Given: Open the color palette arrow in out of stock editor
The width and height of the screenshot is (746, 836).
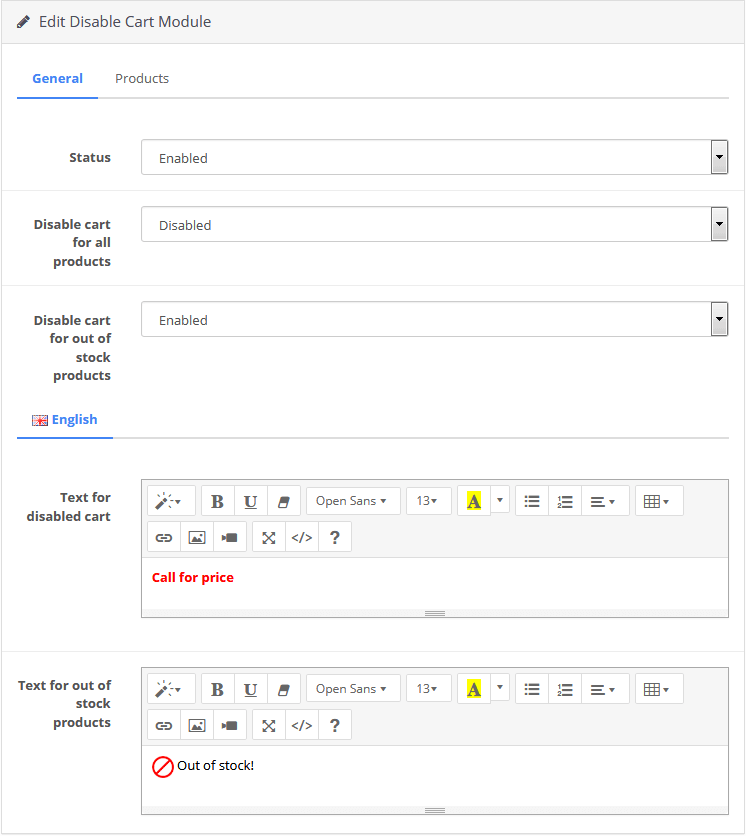Looking at the screenshot, I should 500,687.
